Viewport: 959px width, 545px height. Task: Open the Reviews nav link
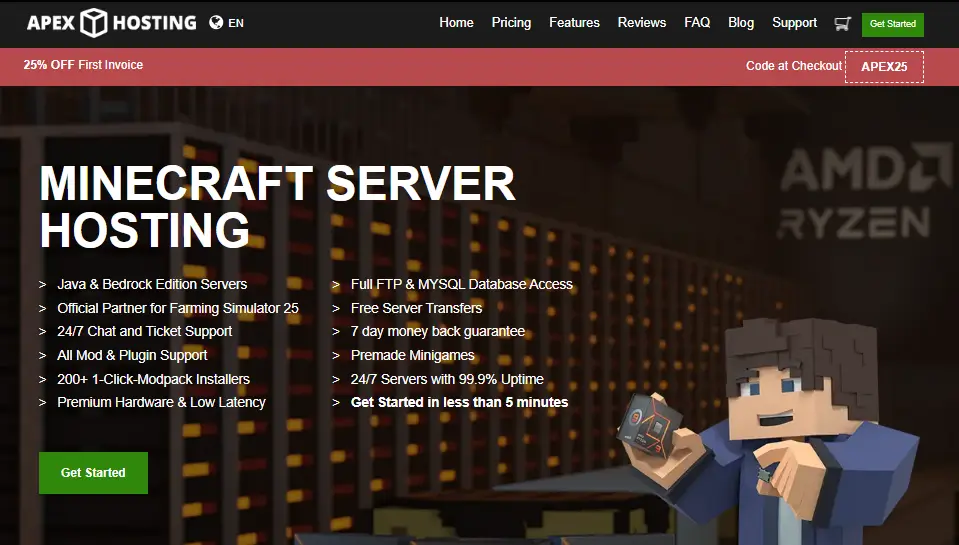[642, 23]
